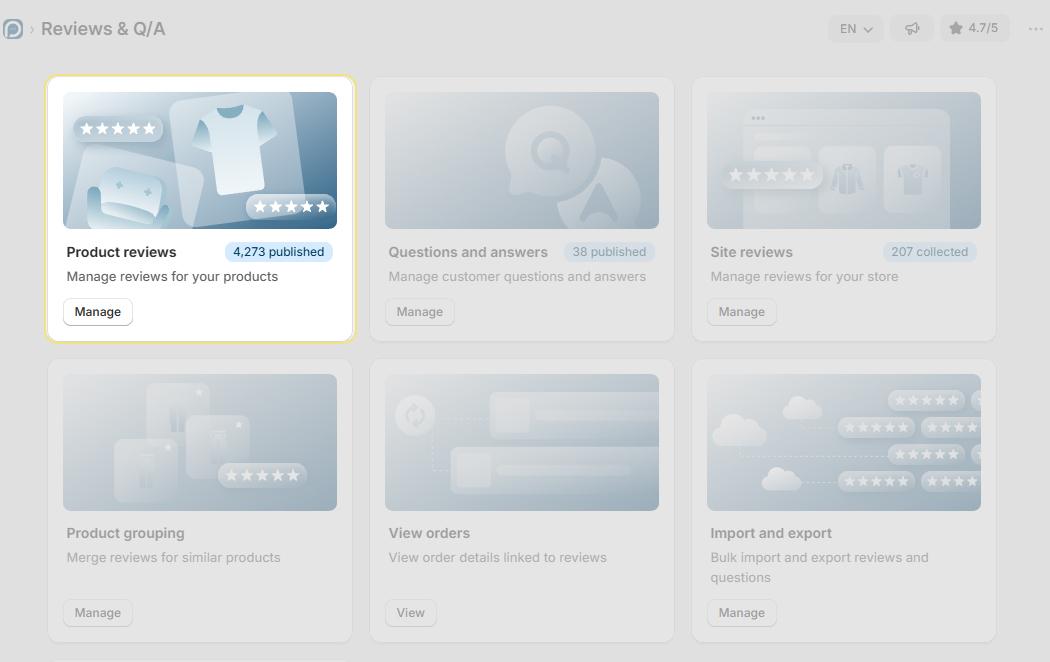Select the View orders illustration
The height and width of the screenshot is (662, 1050).
(x=522, y=442)
